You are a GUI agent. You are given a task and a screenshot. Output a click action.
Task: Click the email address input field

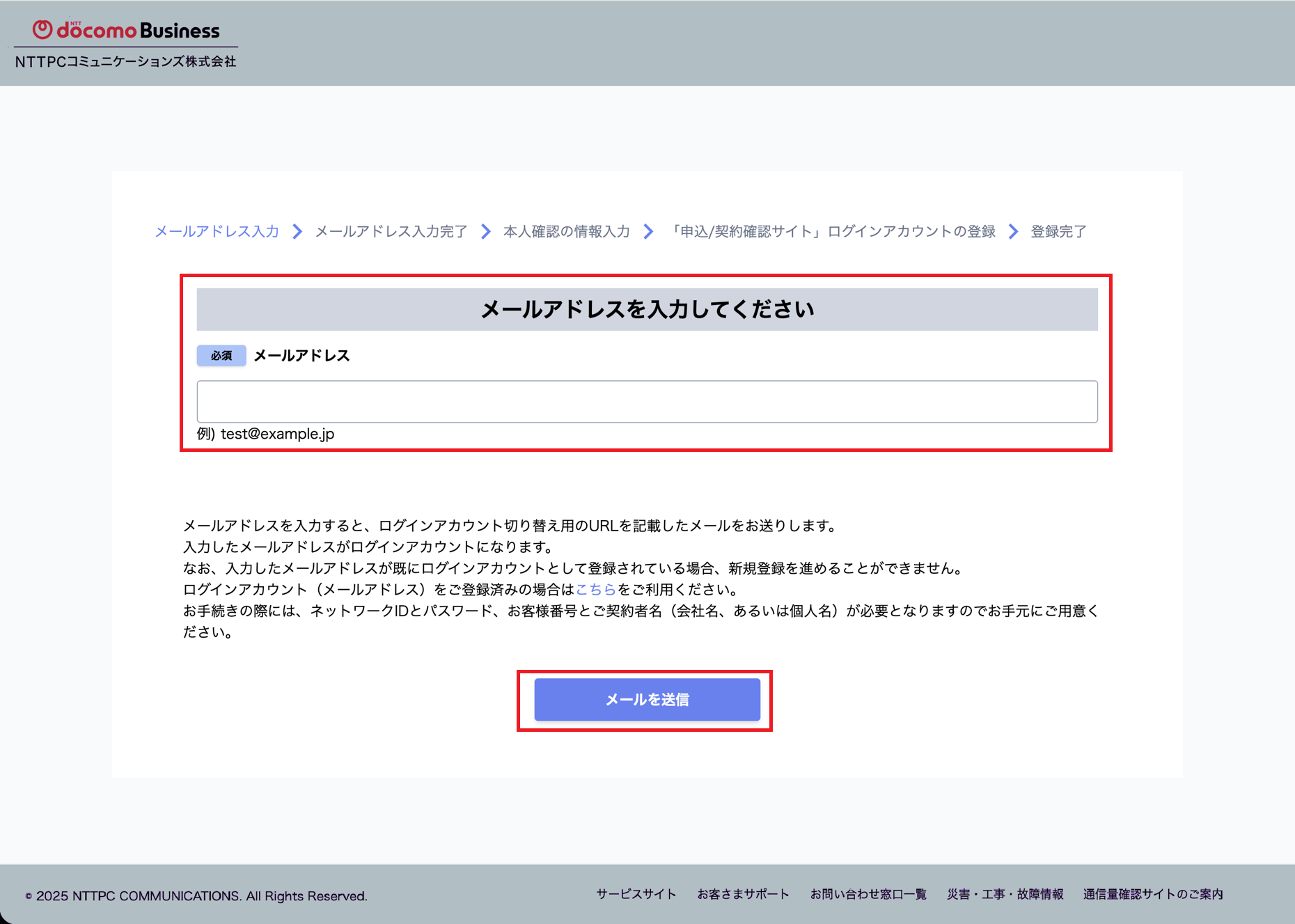coord(647,401)
